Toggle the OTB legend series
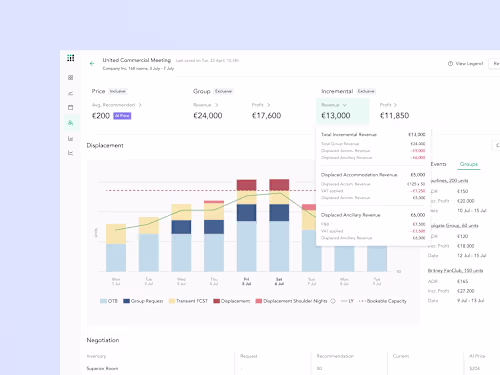The image size is (500, 375). (x=109, y=301)
